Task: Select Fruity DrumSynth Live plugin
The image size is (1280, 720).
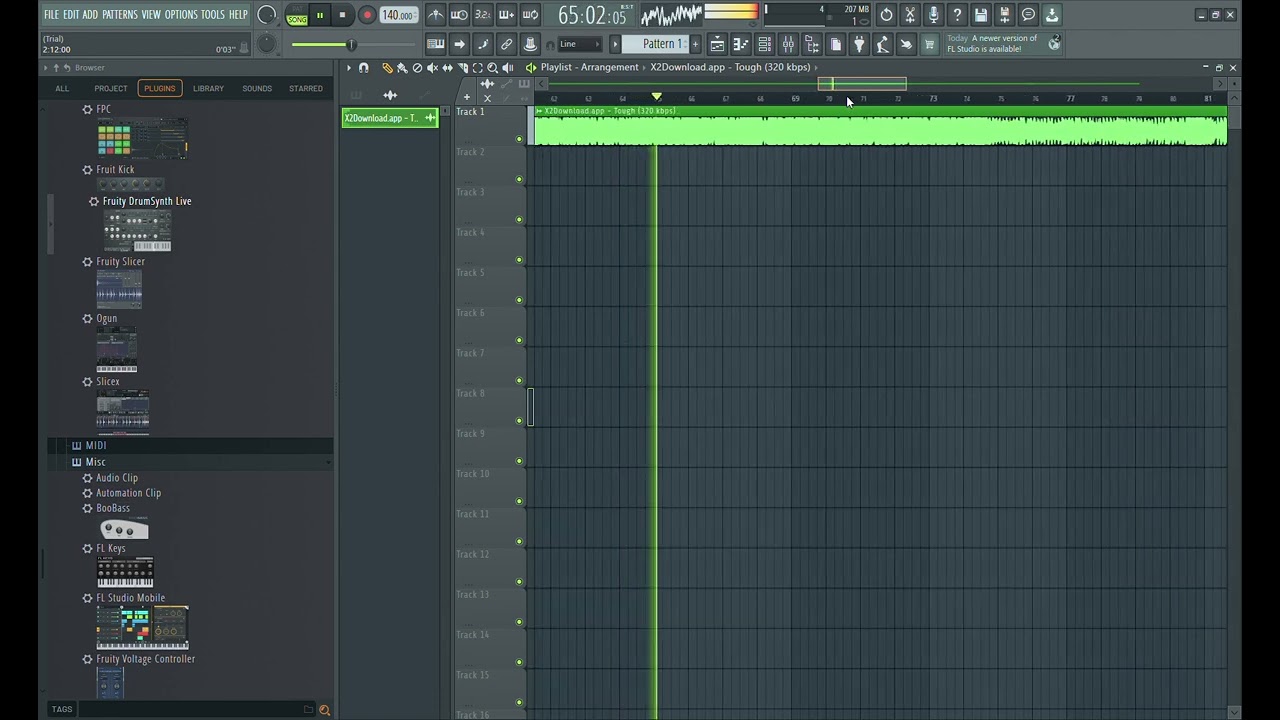Action: pyautogui.click(x=147, y=201)
